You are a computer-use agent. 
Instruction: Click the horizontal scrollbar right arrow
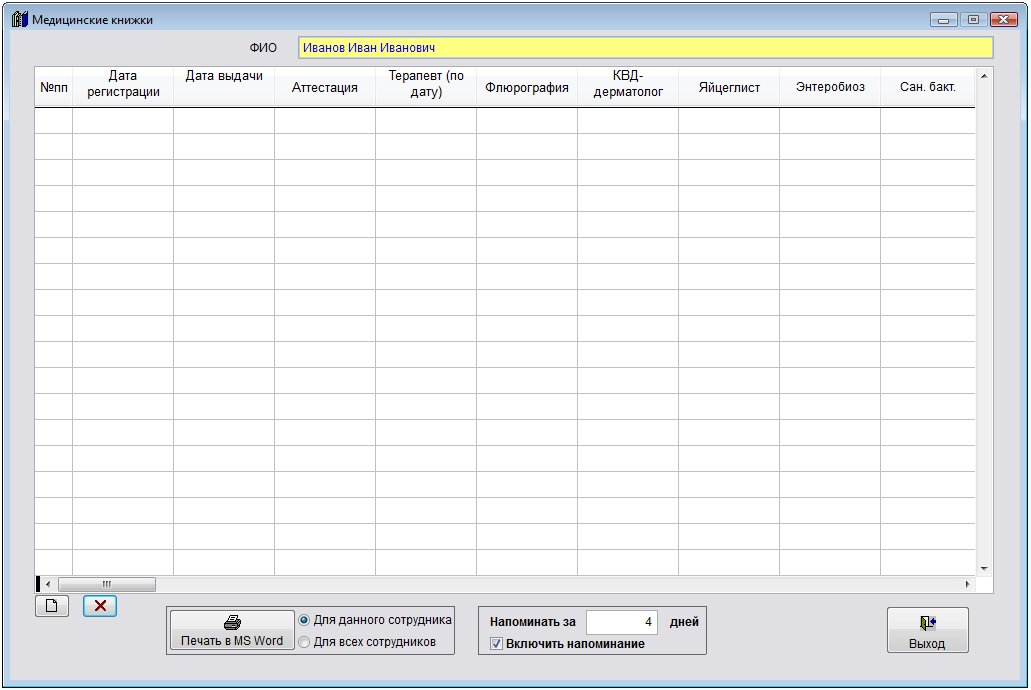click(967, 584)
